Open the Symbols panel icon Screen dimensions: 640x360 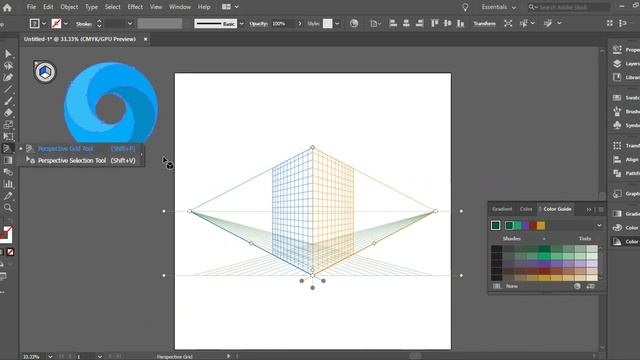tap(617, 125)
